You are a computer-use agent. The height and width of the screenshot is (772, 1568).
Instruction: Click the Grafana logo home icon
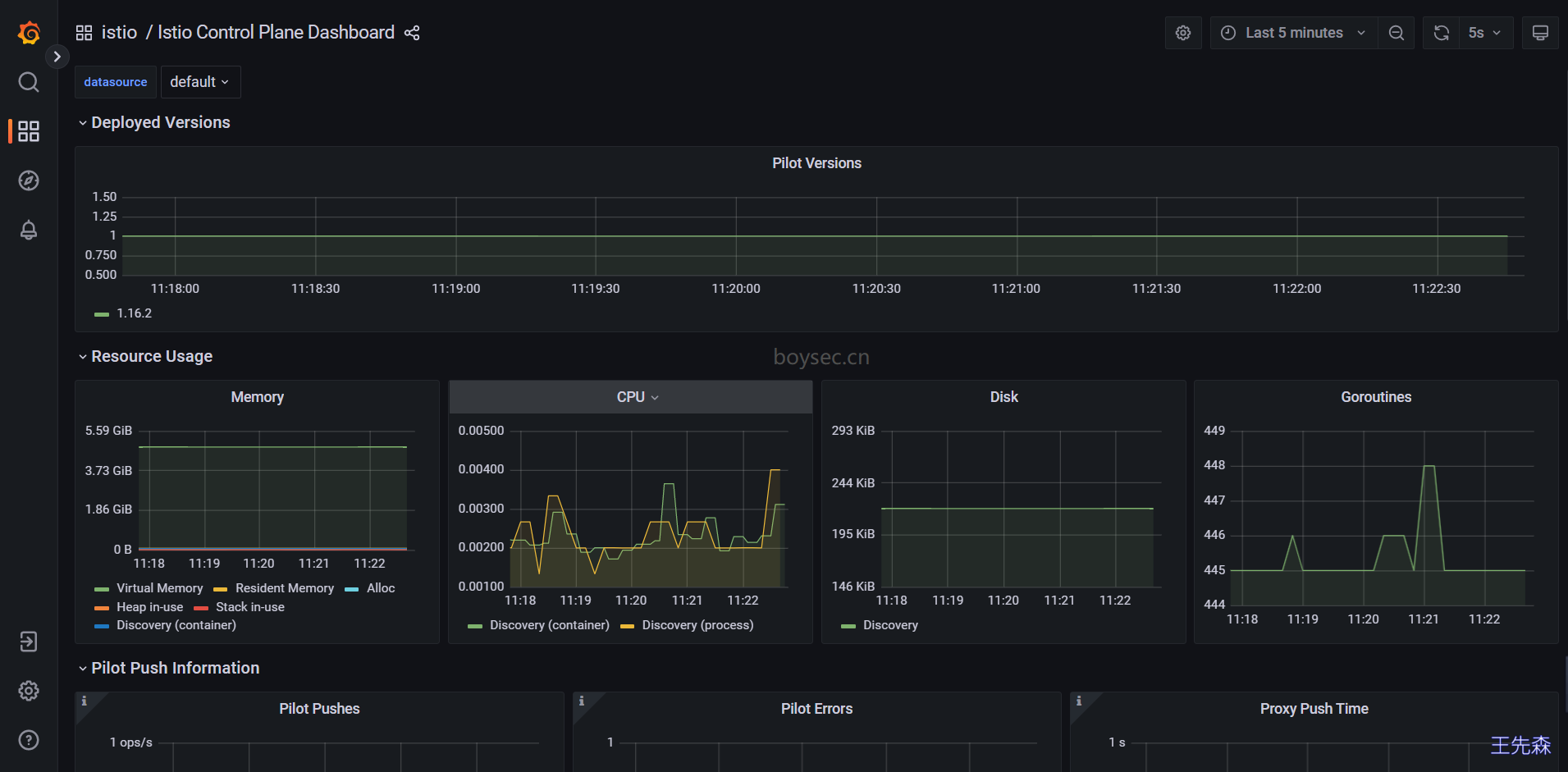point(29,33)
